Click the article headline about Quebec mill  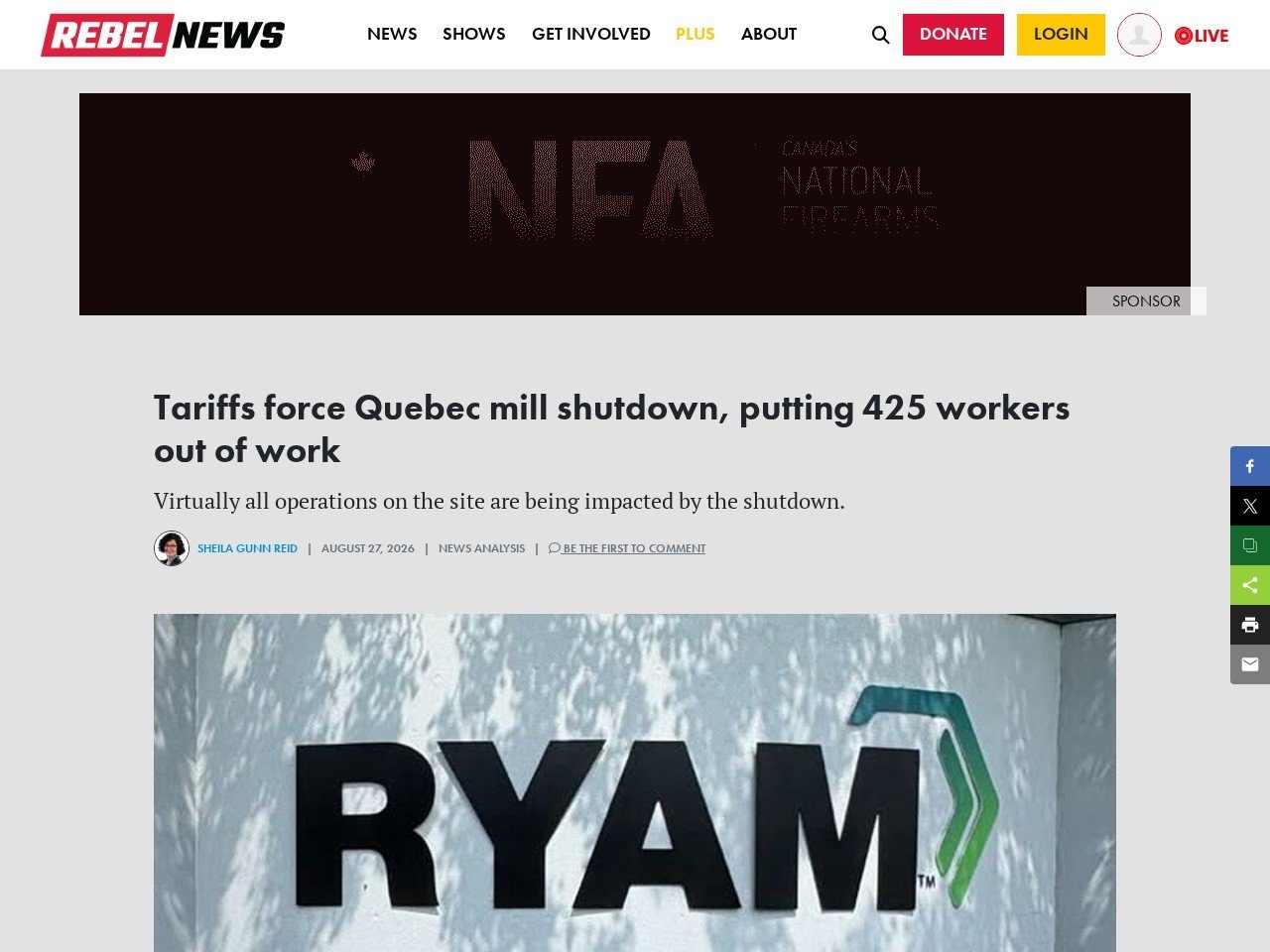coord(612,428)
